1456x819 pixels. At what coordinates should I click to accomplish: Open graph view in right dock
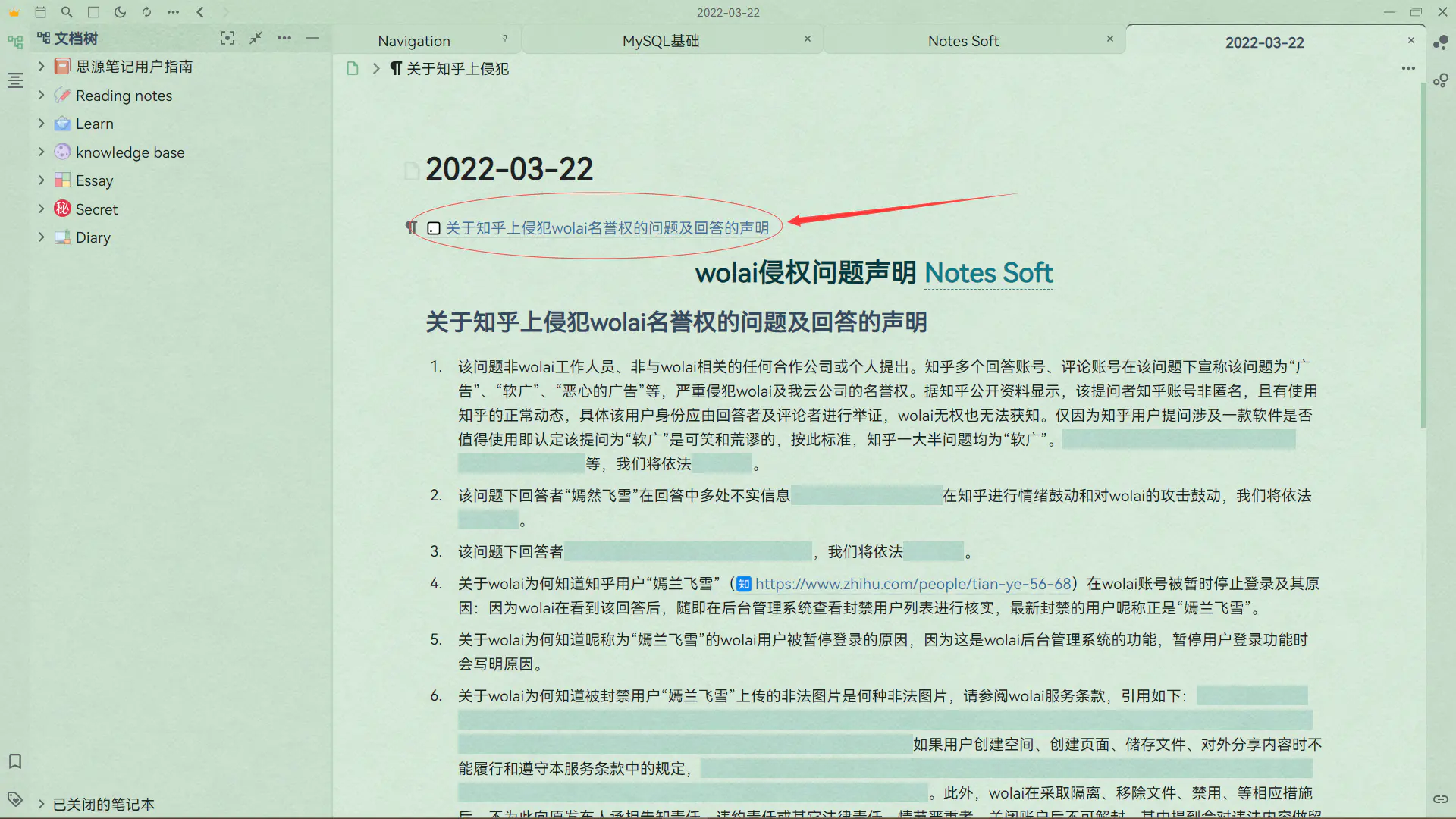1441,42
